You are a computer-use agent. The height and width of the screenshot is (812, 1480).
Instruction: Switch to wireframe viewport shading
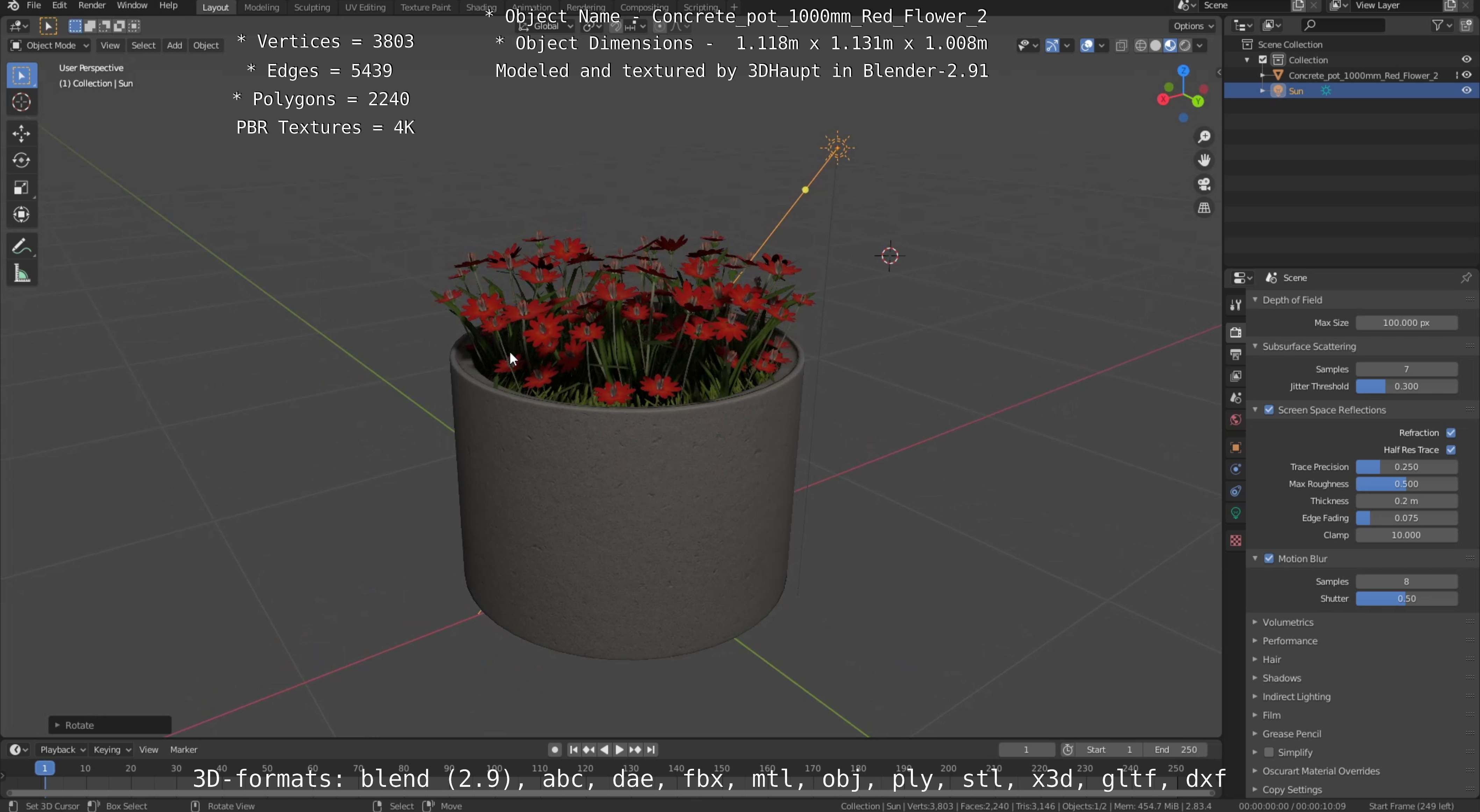1141,45
